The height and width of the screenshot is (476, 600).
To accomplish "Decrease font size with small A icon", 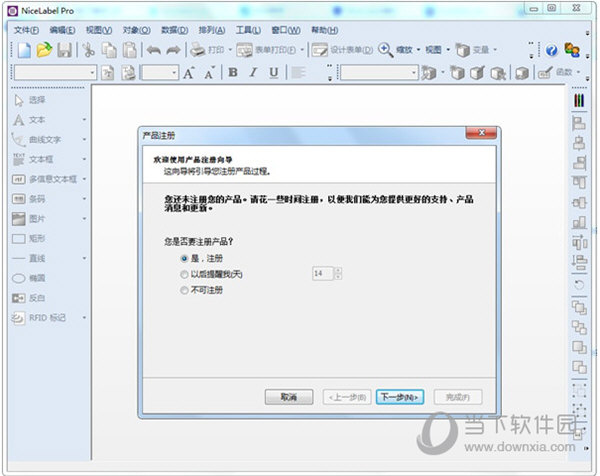I will (209, 73).
